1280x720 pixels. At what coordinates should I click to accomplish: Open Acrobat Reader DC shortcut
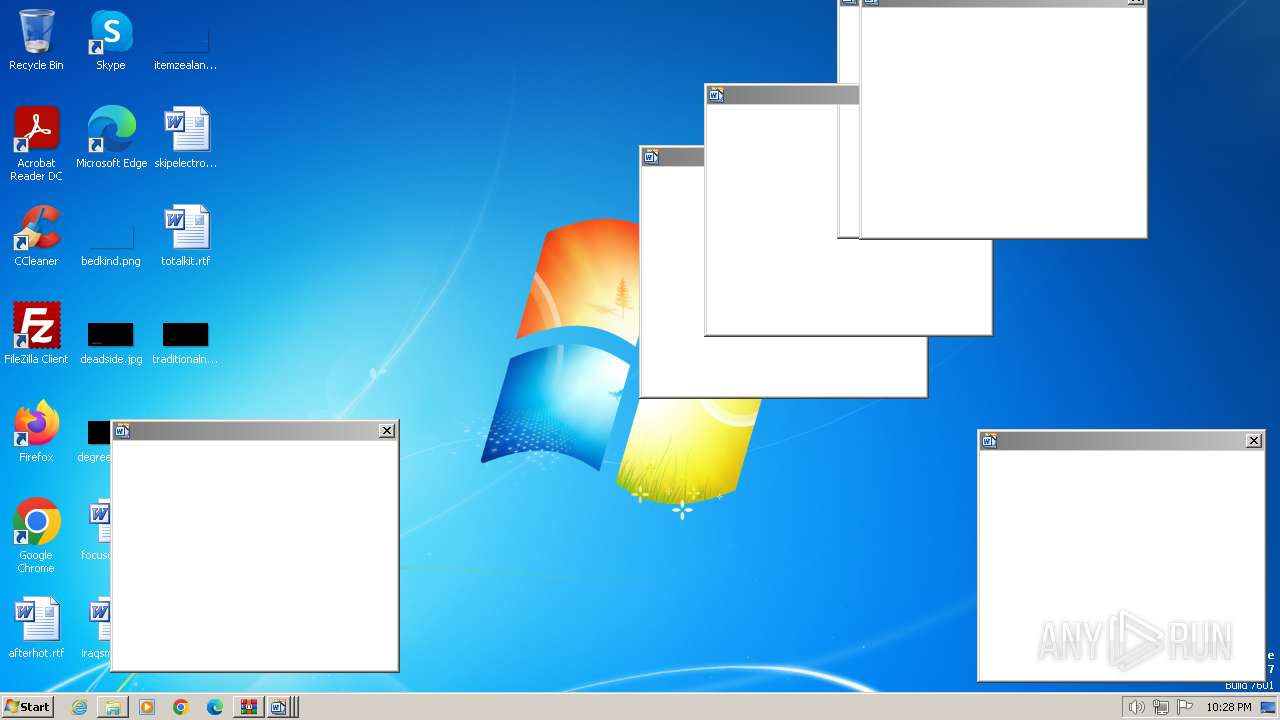(36, 144)
